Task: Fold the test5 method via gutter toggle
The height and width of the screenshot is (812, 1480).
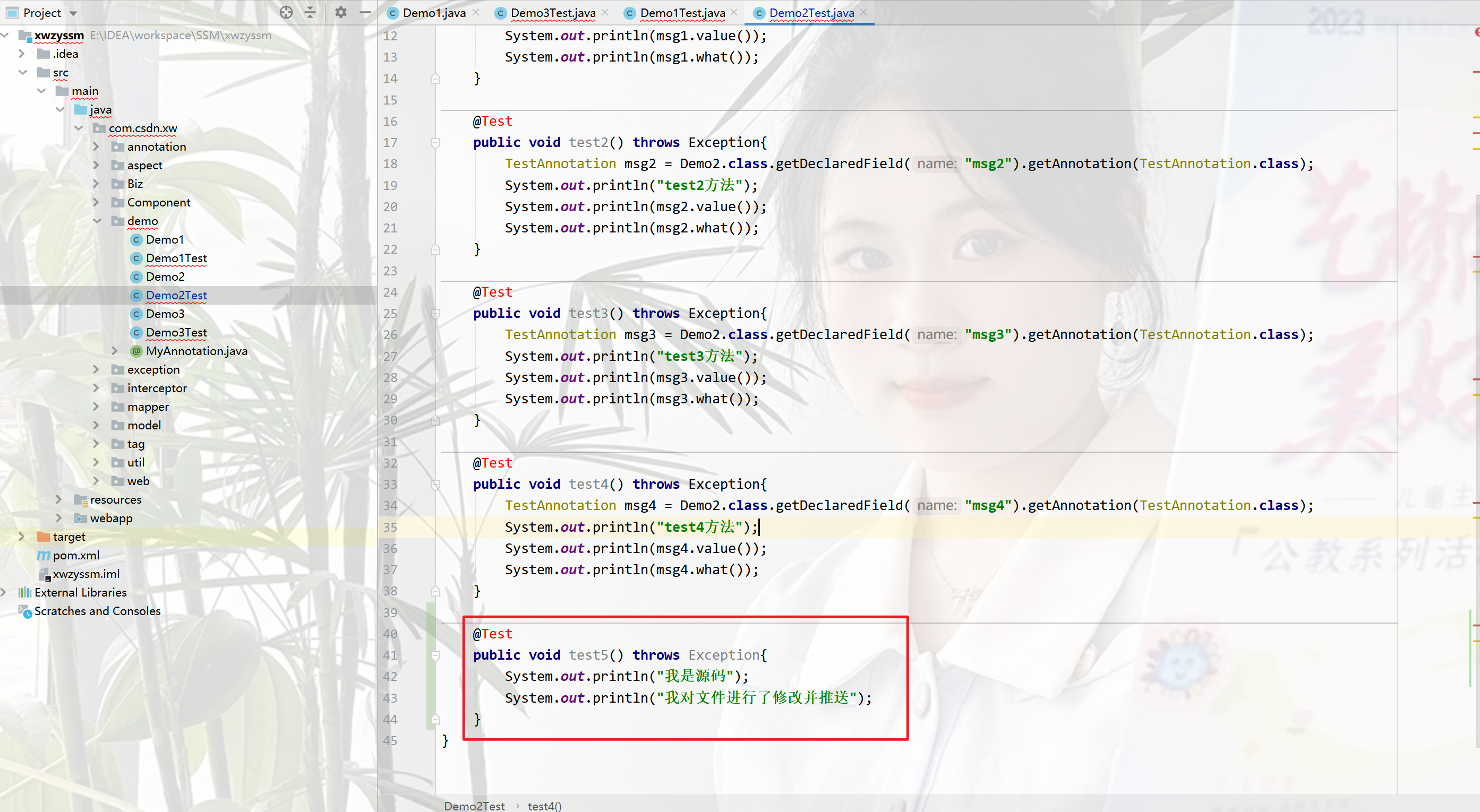Action: coord(435,655)
